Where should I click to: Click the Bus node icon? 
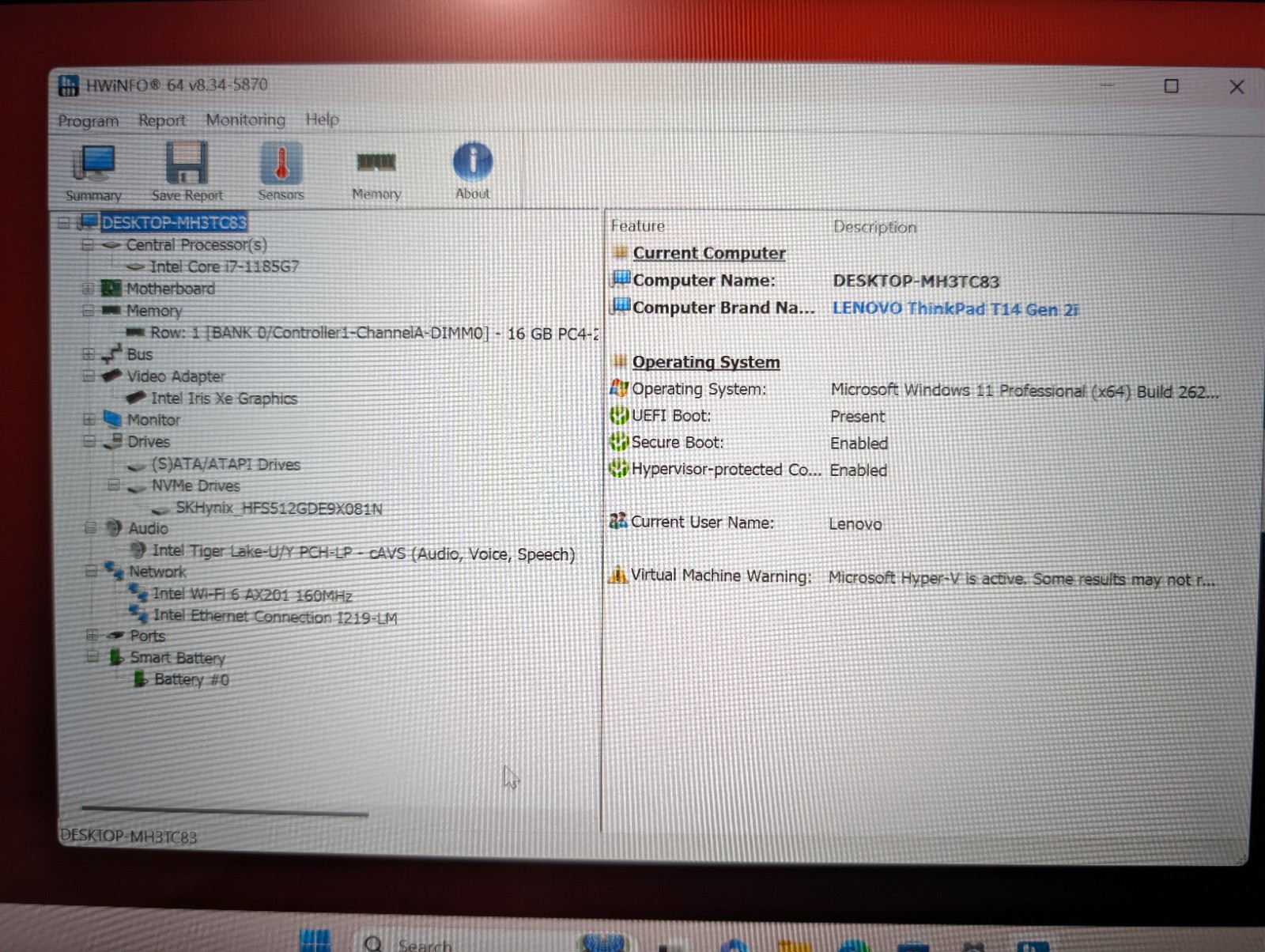pyautogui.click(x=111, y=353)
